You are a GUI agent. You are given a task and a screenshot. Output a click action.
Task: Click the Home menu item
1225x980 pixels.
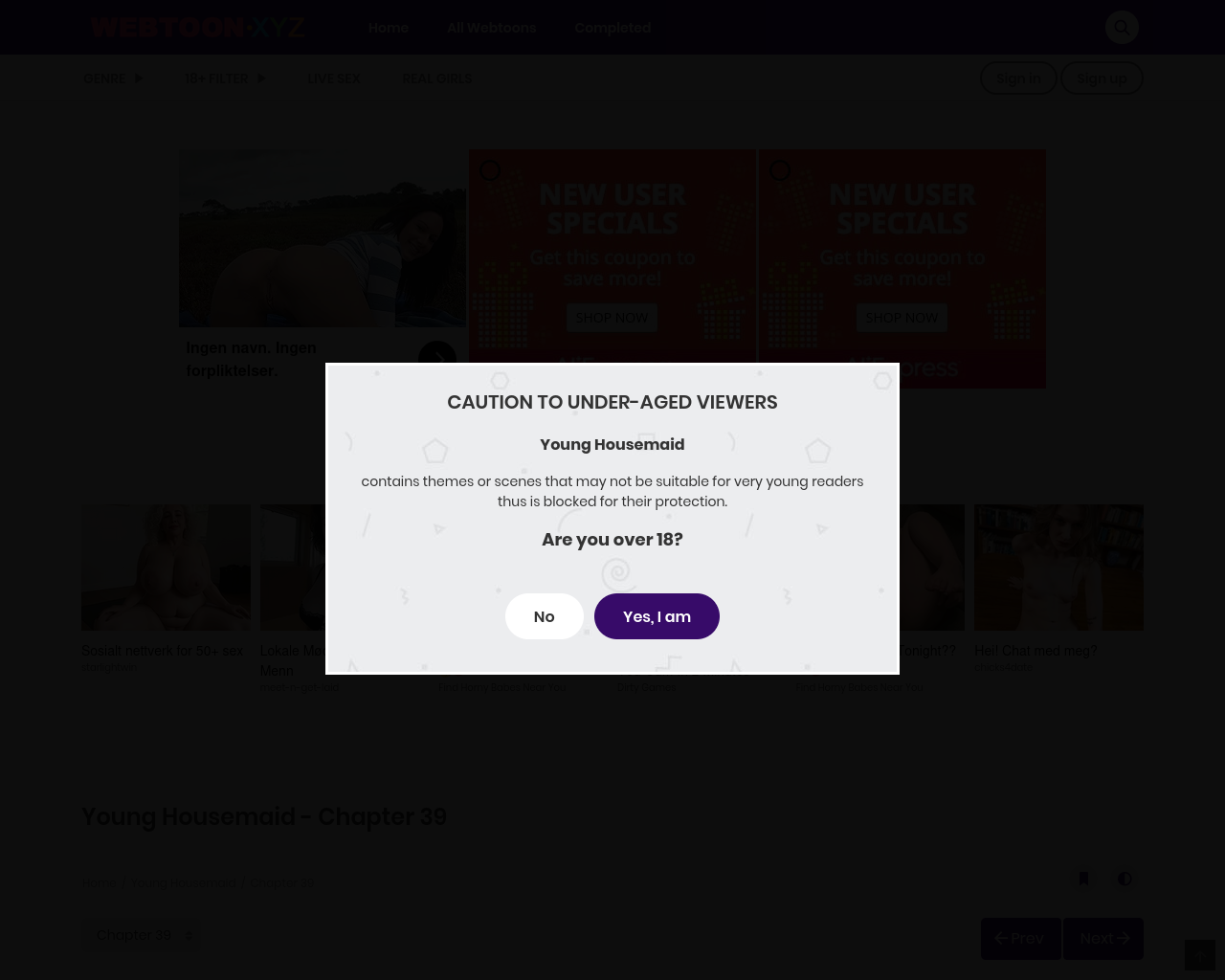(389, 28)
